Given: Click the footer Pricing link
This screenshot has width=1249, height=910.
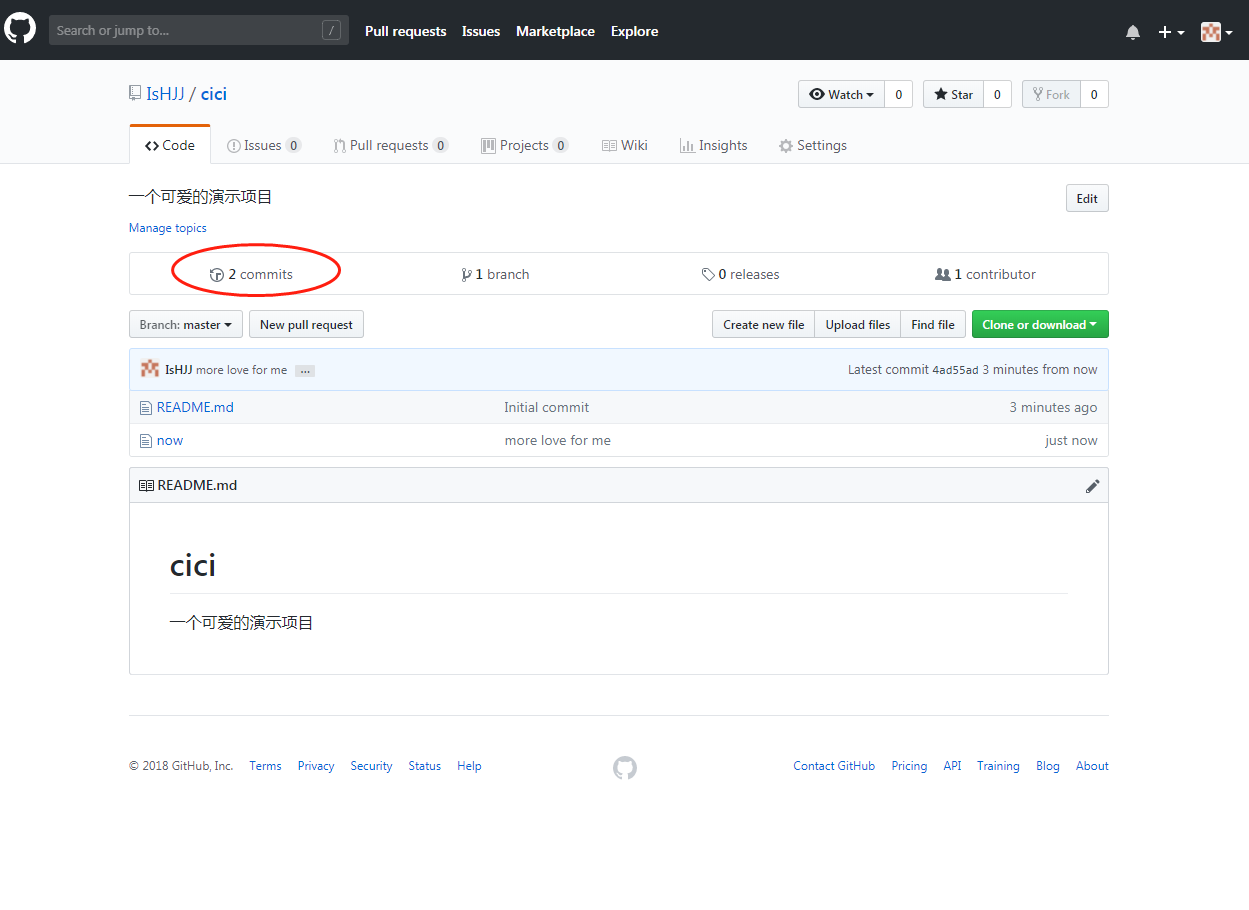Looking at the screenshot, I should tap(909, 766).
